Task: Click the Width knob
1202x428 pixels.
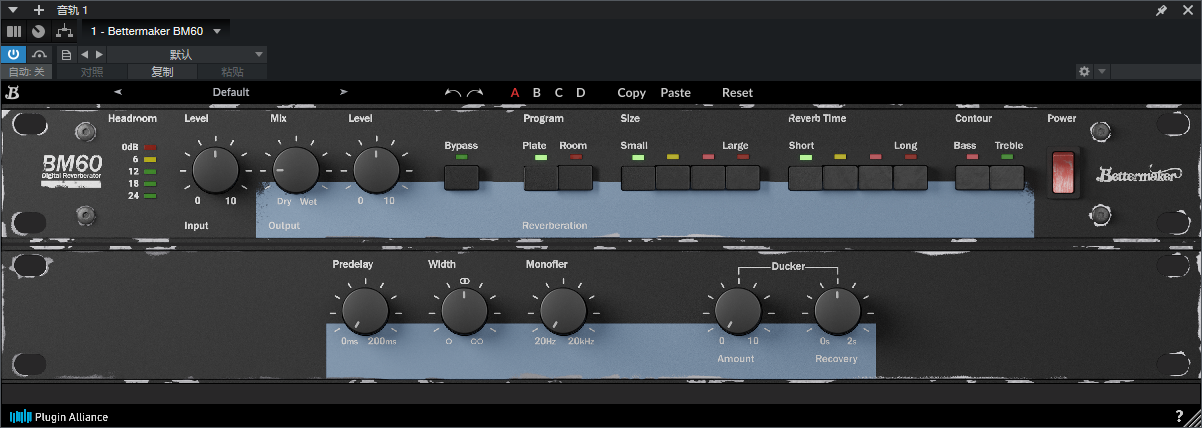Action: (x=464, y=311)
